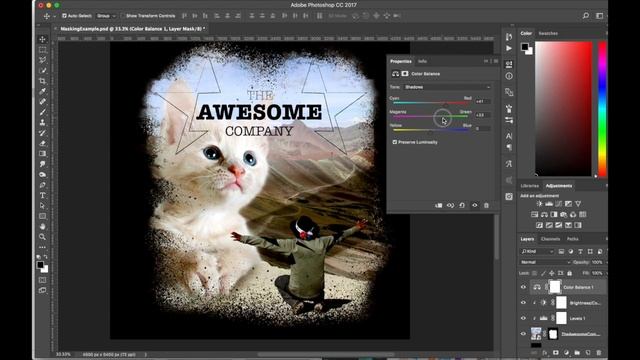Hide the TheAwesomeCompany layer
Image resolution: width=640 pixels, height=360 pixels.
[523, 334]
